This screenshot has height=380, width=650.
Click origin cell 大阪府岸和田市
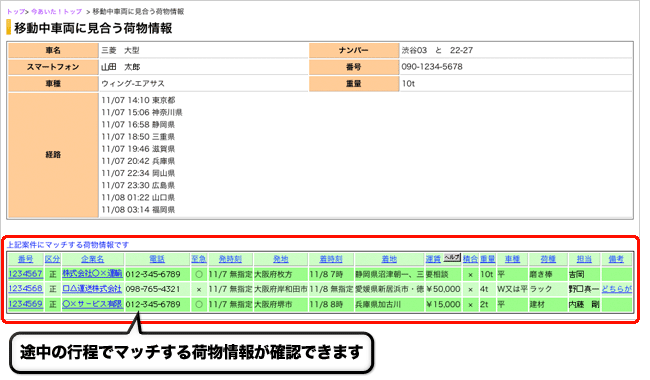click(281, 289)
